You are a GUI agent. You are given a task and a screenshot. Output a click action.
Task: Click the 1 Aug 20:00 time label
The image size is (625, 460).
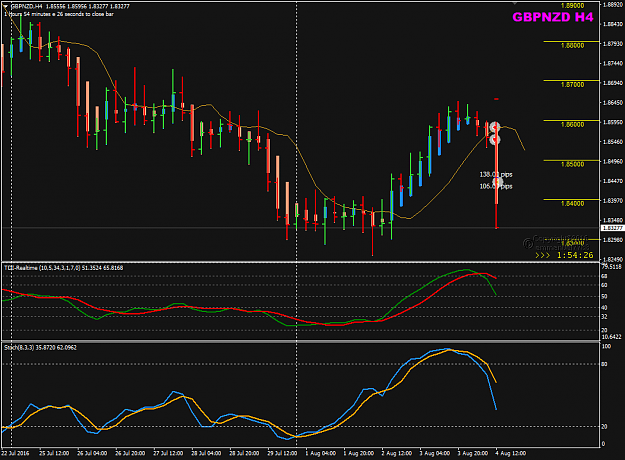click(x=359, y=453)
